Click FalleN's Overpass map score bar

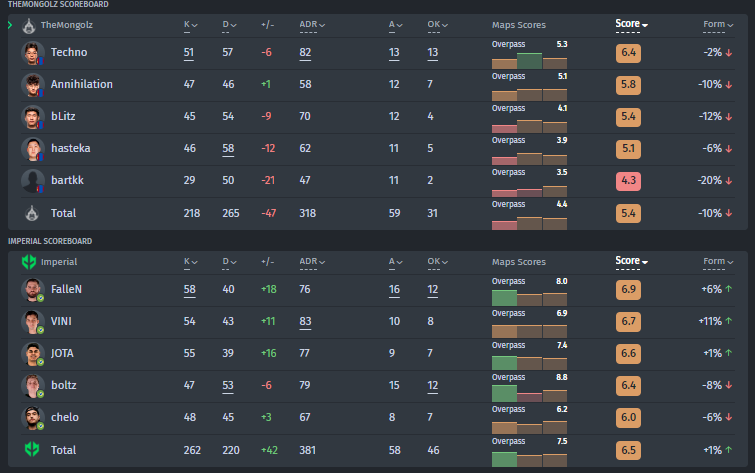tap(530, 295)
